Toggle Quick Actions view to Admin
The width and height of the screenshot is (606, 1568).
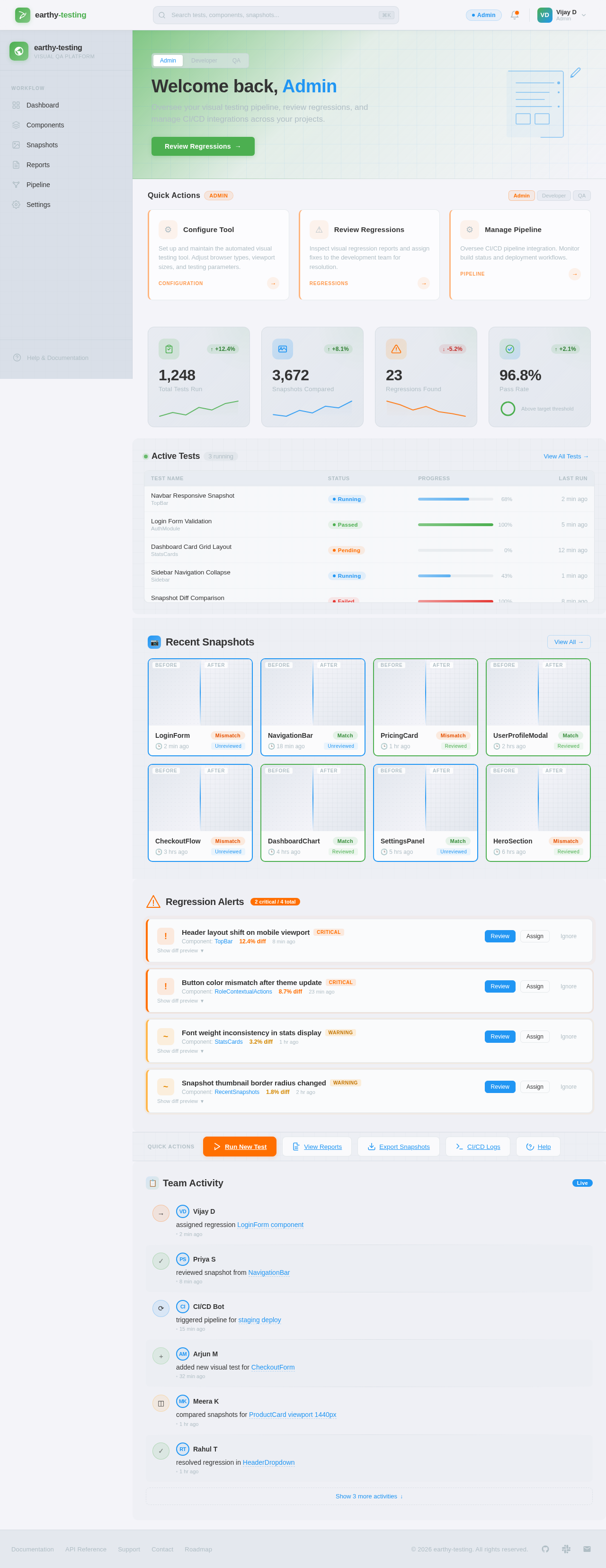pyautogui.click(x=521, y=196)
